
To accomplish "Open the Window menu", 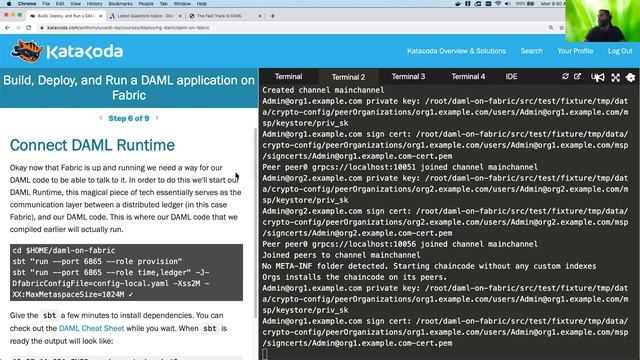I will [x=182, y=4].
